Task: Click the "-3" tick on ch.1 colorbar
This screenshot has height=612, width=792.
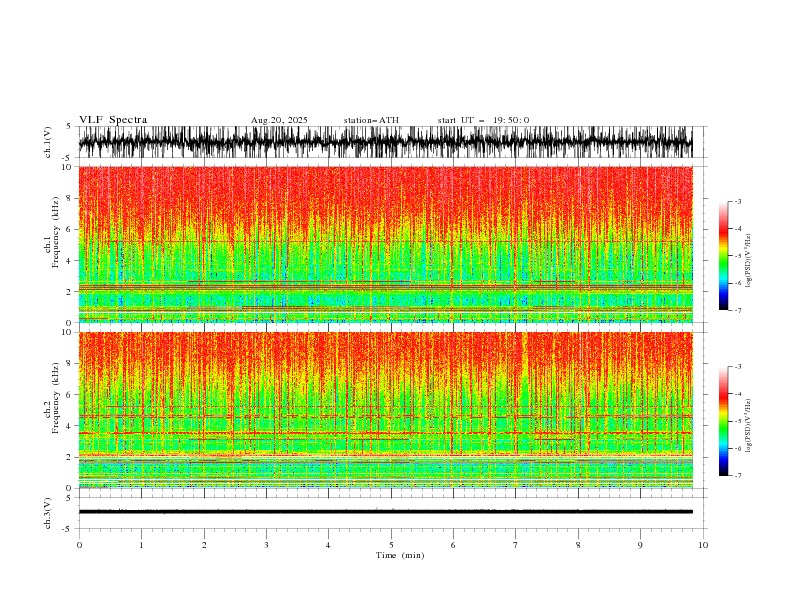Action: [x=738, y=201]
